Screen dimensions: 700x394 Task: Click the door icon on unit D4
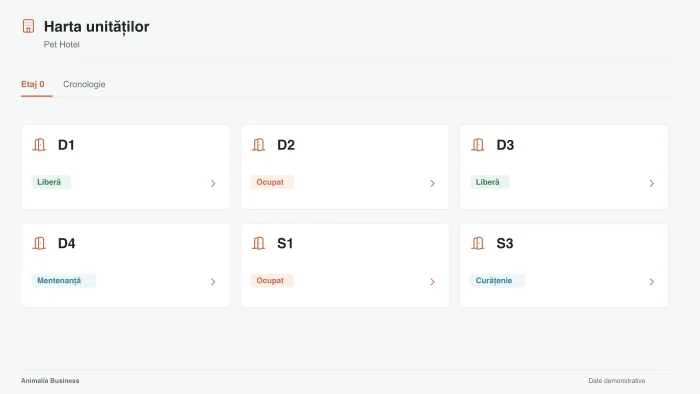coord(39,243)
